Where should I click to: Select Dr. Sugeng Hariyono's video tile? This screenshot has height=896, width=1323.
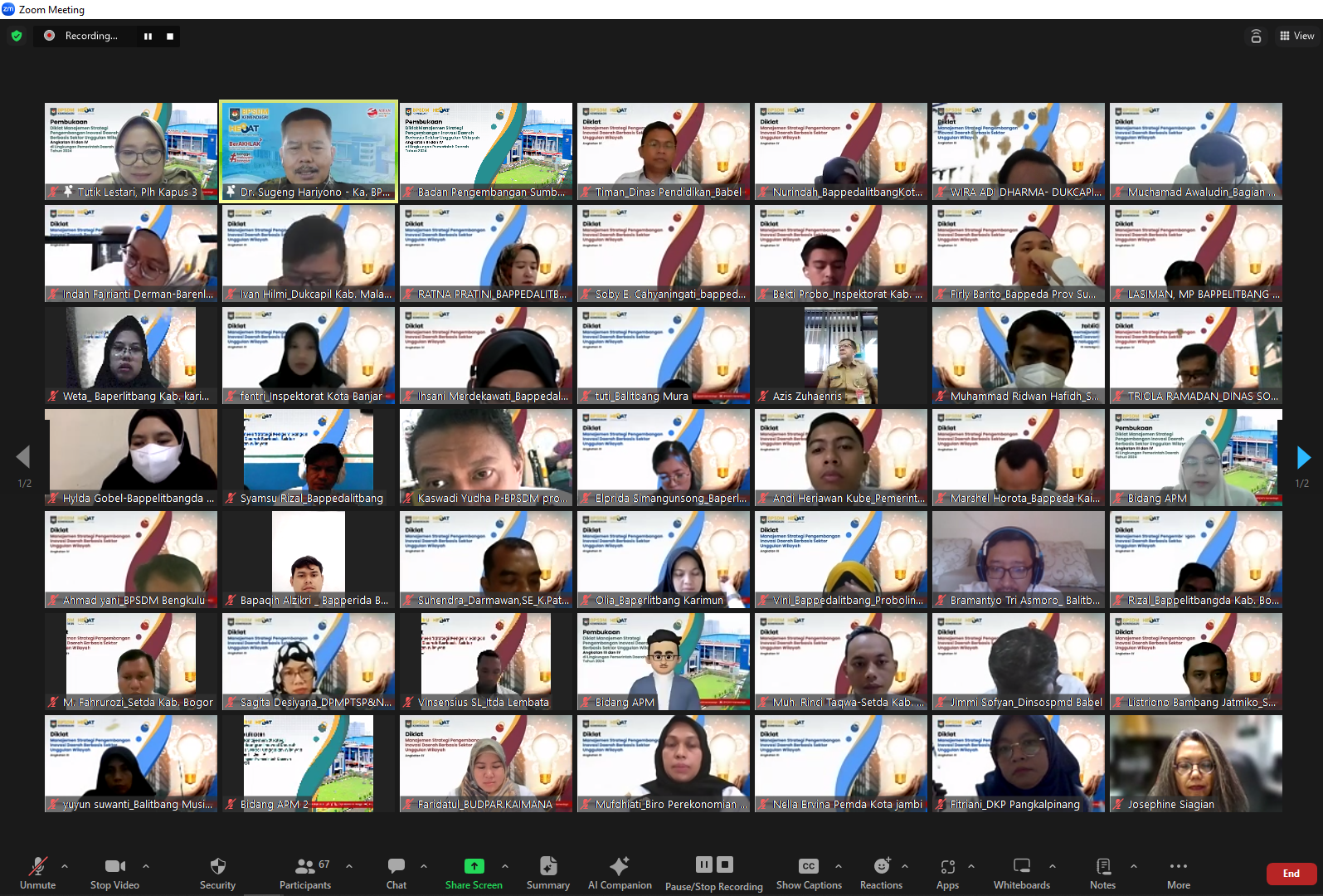coord(309,151)
